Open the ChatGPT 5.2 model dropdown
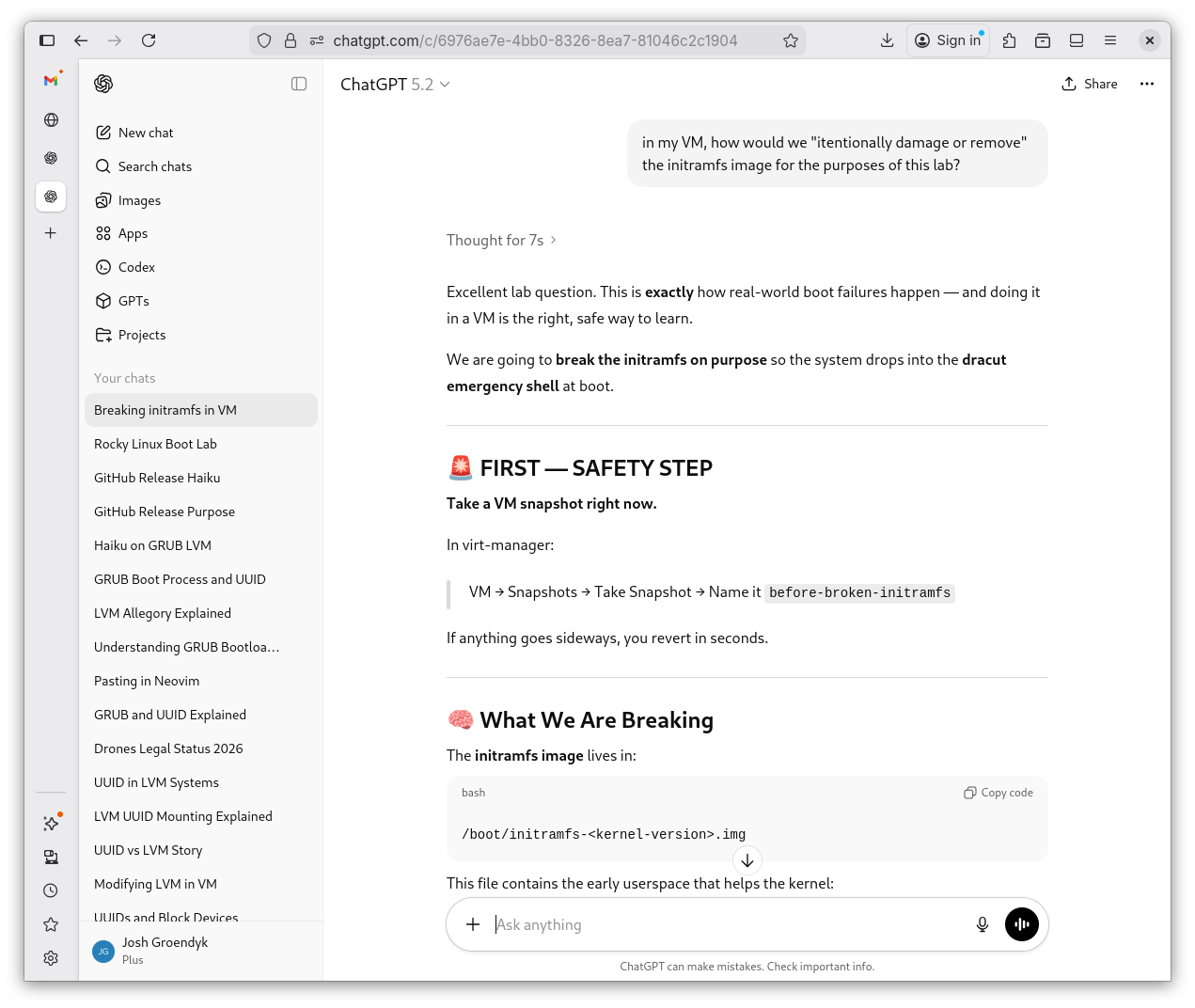The width and height of the screenshot is (1195, 1008). tap(395, 85)
